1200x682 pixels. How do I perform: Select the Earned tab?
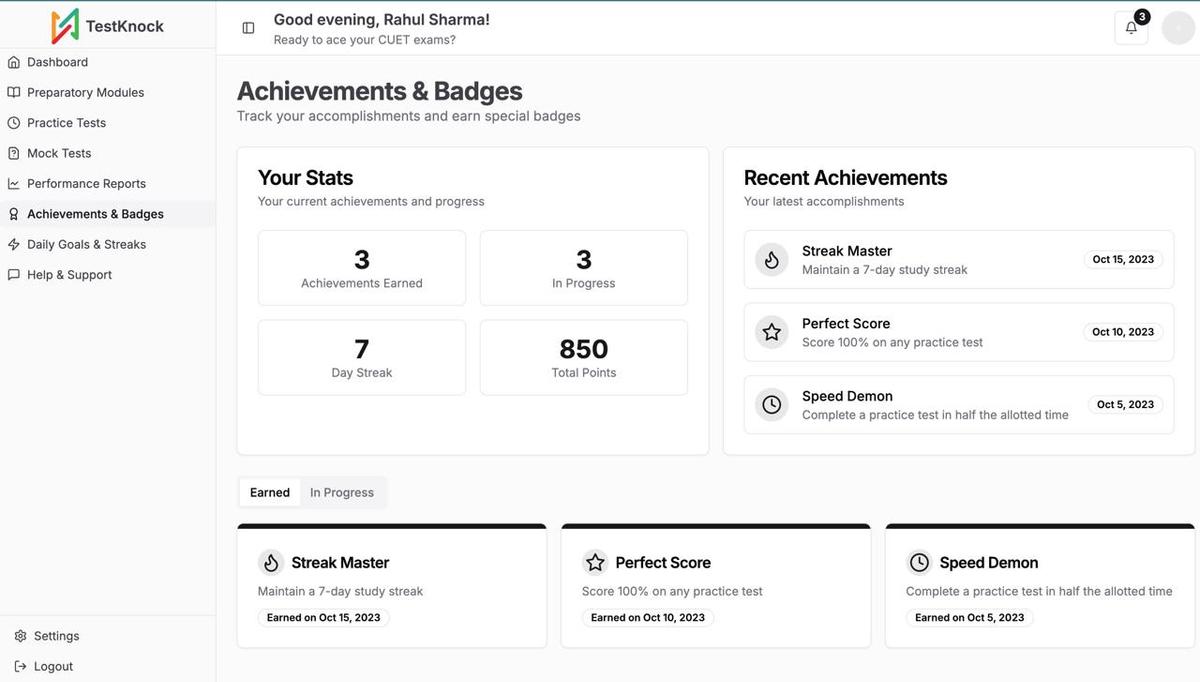click(269, 492)
